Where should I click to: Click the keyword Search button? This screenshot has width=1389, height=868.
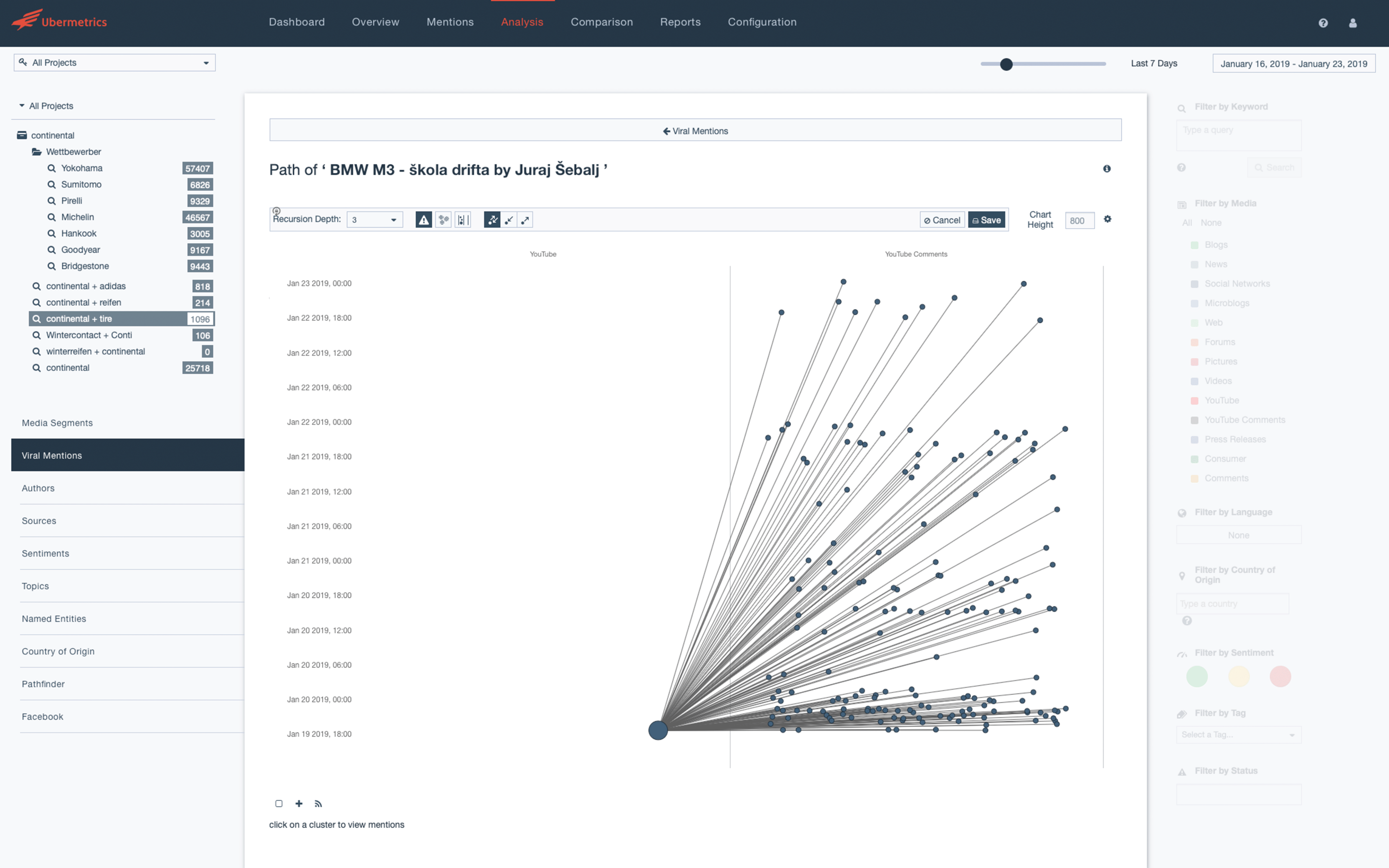point(1274,168)
